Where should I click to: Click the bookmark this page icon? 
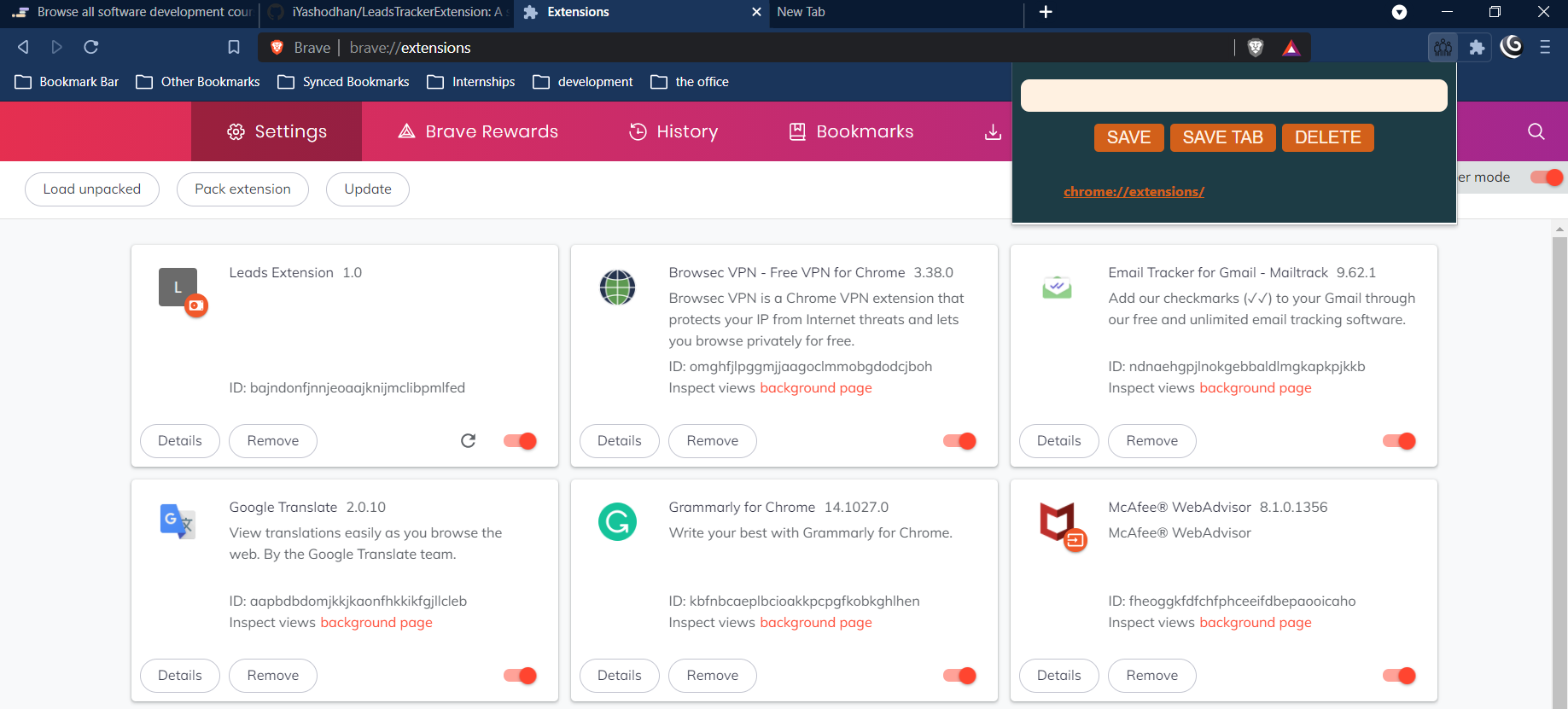pos(234,47)
